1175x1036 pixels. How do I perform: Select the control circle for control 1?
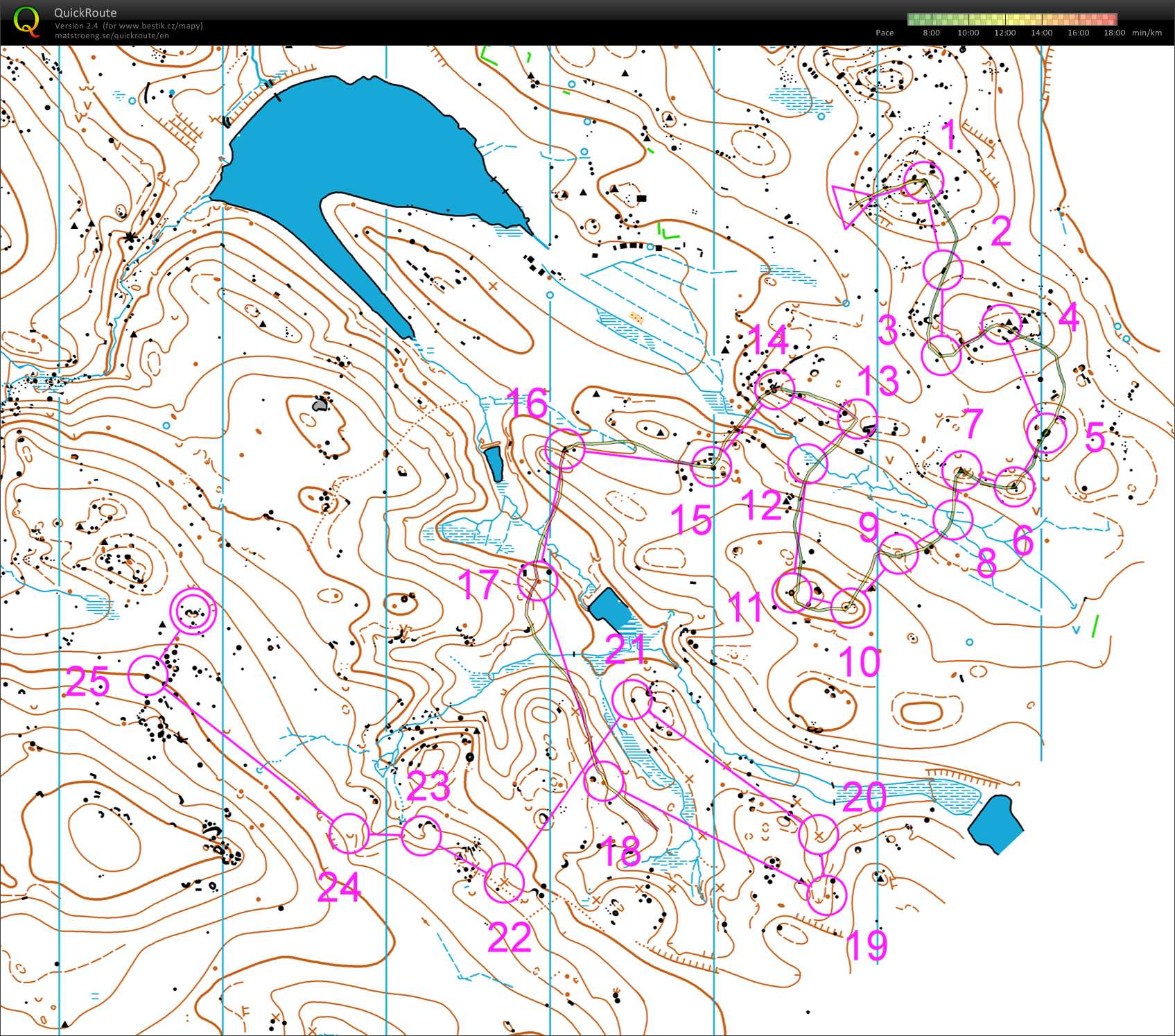pyautogui.click(x=924, y=182)
